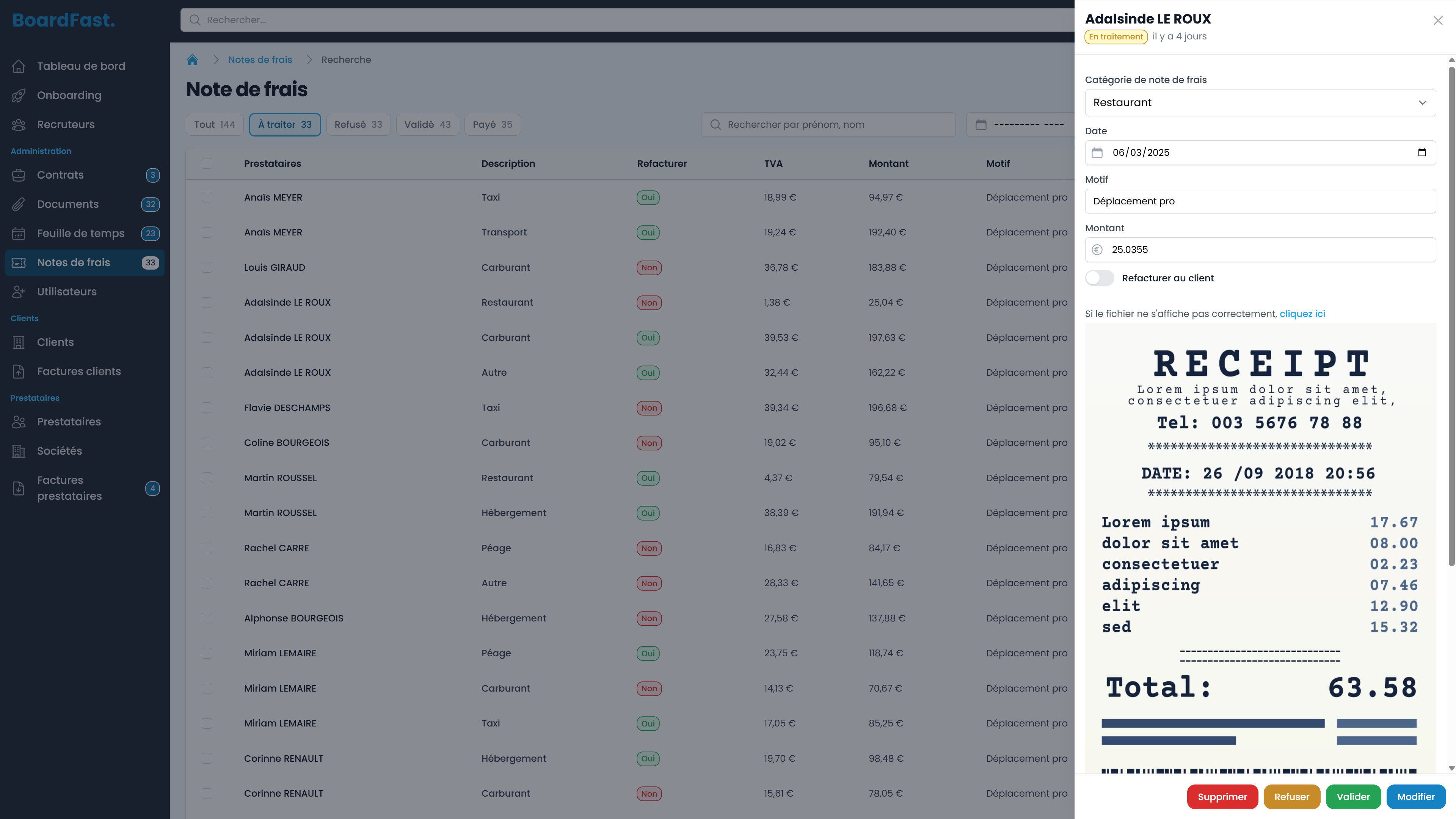Viewport: 1456px width, 819px height.
Task: Click the Feuille de temps calendar icon
Action: (x=19, y=234)
